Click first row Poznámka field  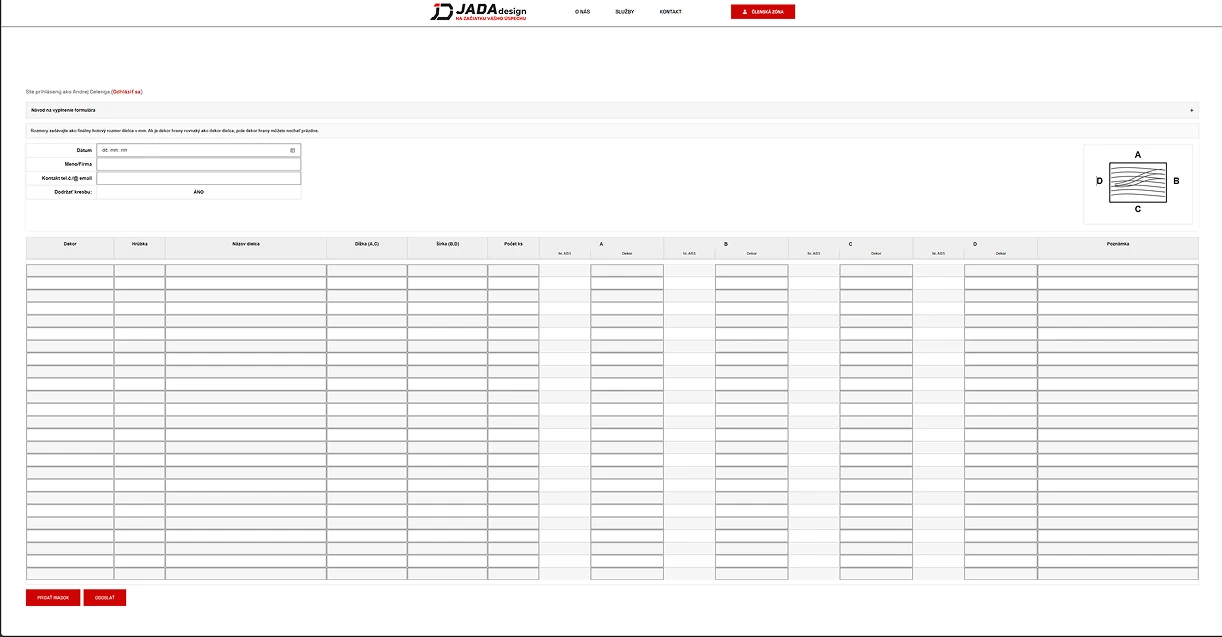coord(1117,270)
